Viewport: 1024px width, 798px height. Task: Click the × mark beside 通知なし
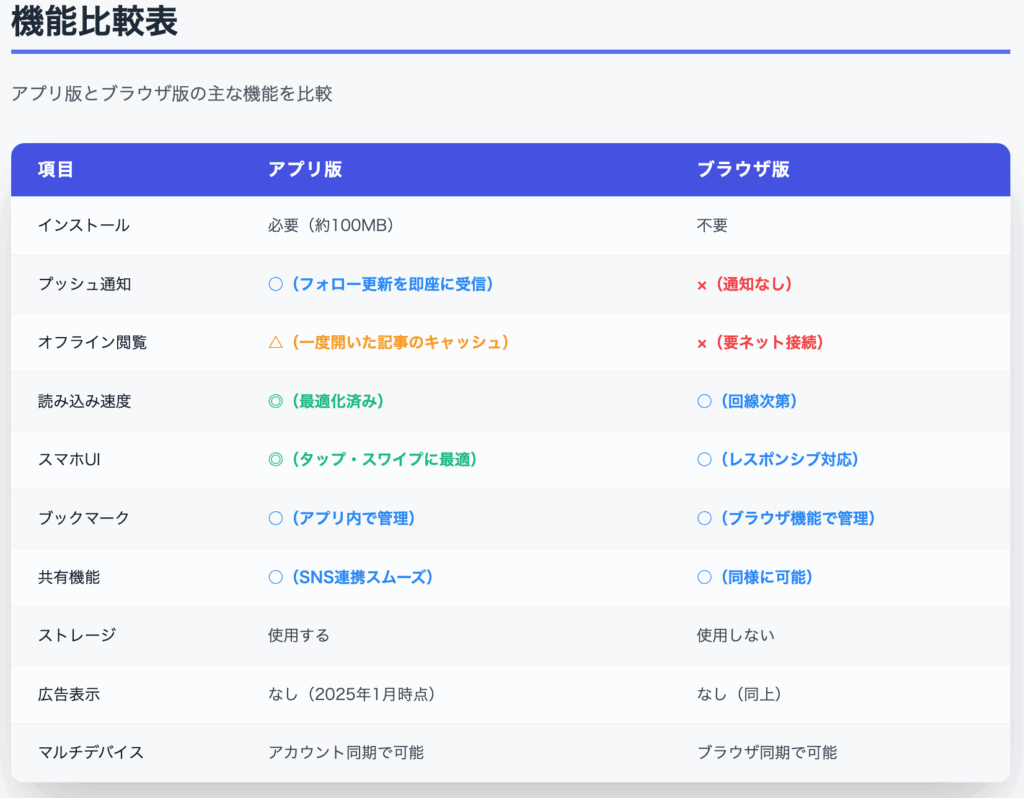tap(702, 284)
